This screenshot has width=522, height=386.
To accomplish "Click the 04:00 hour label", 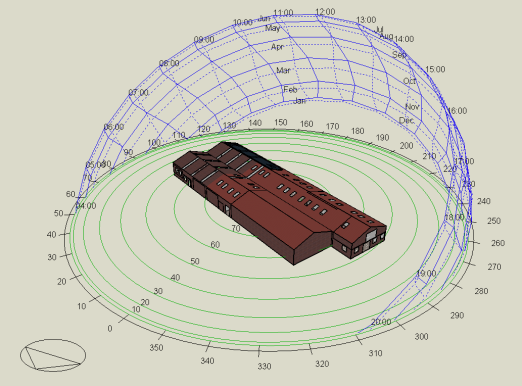I will click(86, 206).
